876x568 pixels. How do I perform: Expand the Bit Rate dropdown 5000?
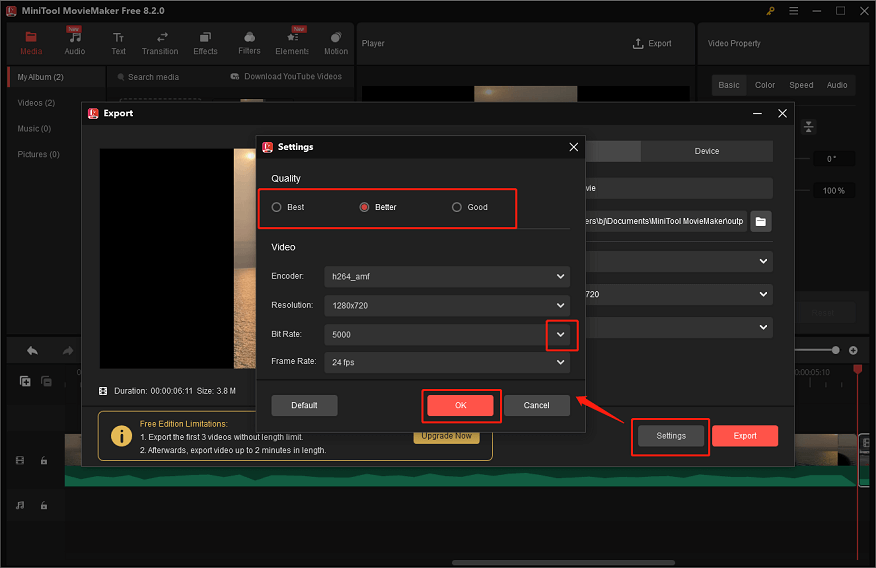(x=561, y=335)
